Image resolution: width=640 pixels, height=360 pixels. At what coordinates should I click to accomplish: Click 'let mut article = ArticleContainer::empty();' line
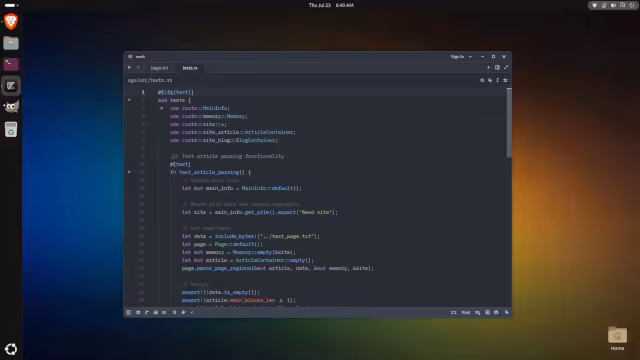click(x=247, y=260)
